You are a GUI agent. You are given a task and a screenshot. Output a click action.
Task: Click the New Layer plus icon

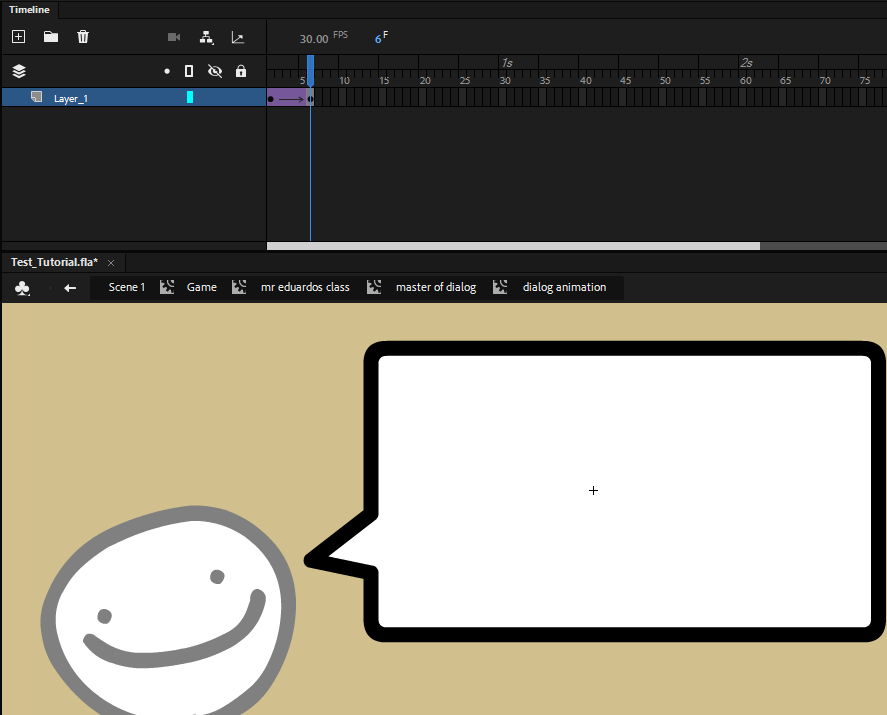[x=19, y=37]
